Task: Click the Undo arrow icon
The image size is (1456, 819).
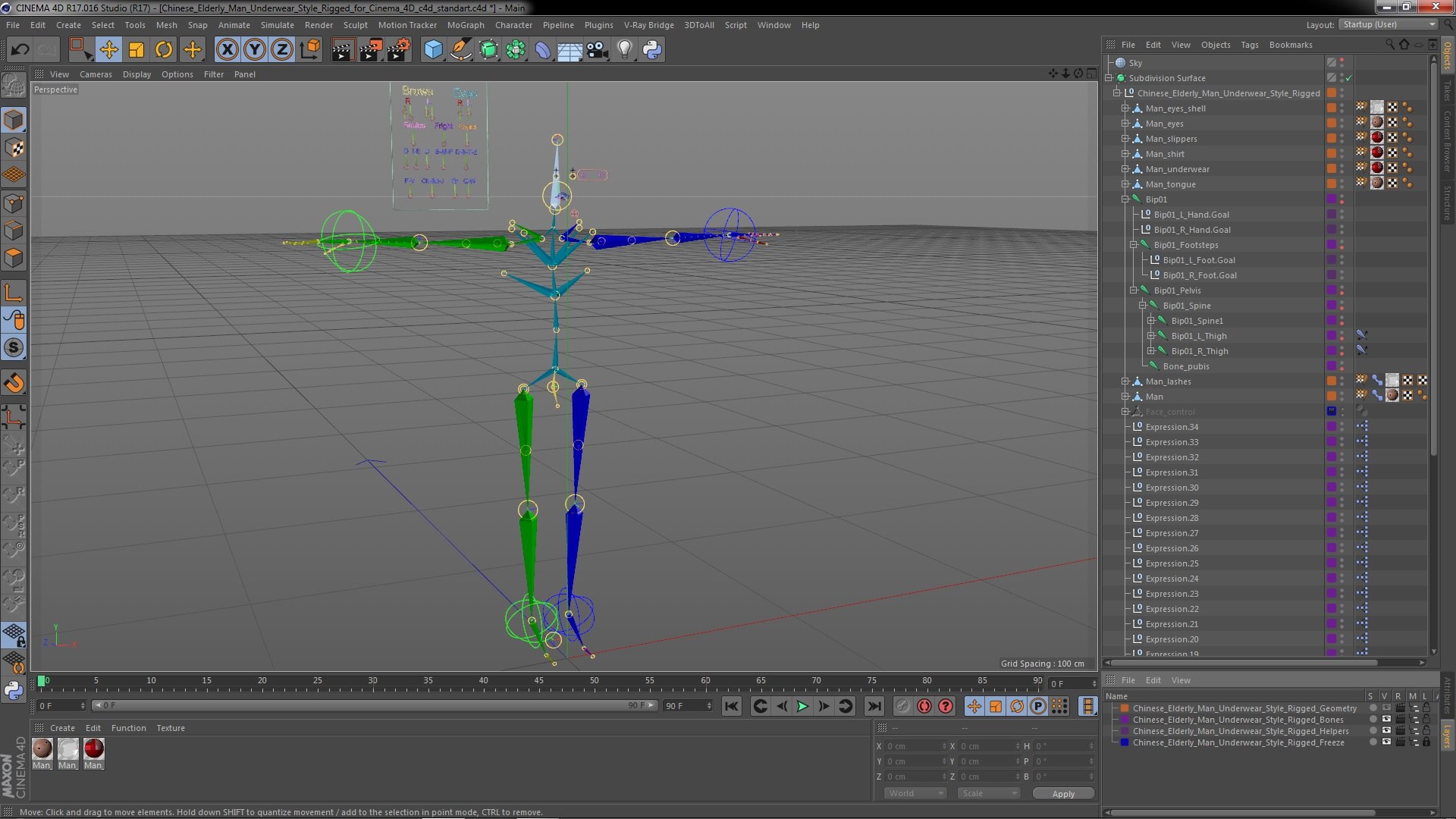Action: (x=20, y=50)
